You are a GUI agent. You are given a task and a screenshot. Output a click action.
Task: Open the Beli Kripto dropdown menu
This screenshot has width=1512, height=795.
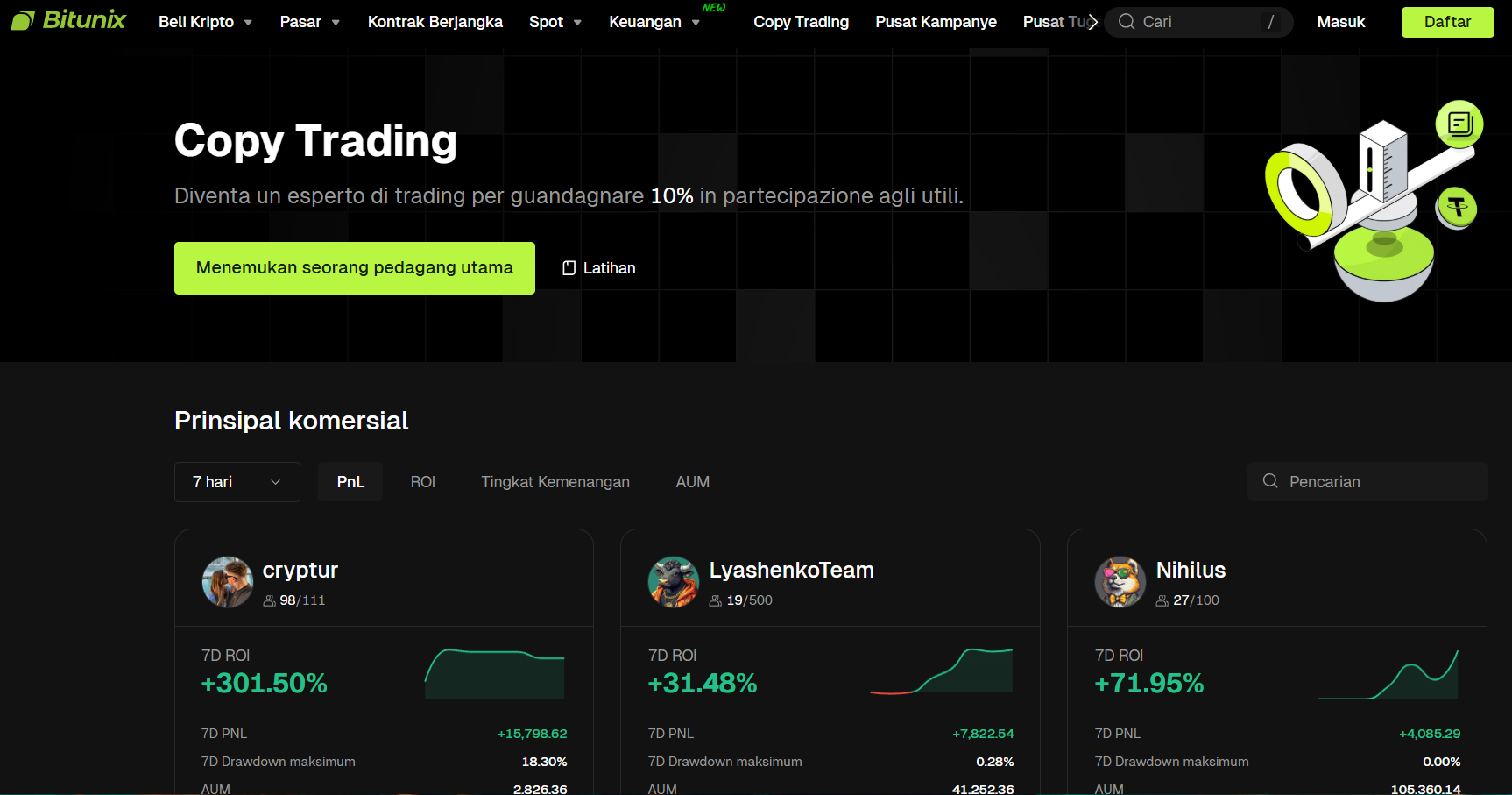tap(206, 22)
